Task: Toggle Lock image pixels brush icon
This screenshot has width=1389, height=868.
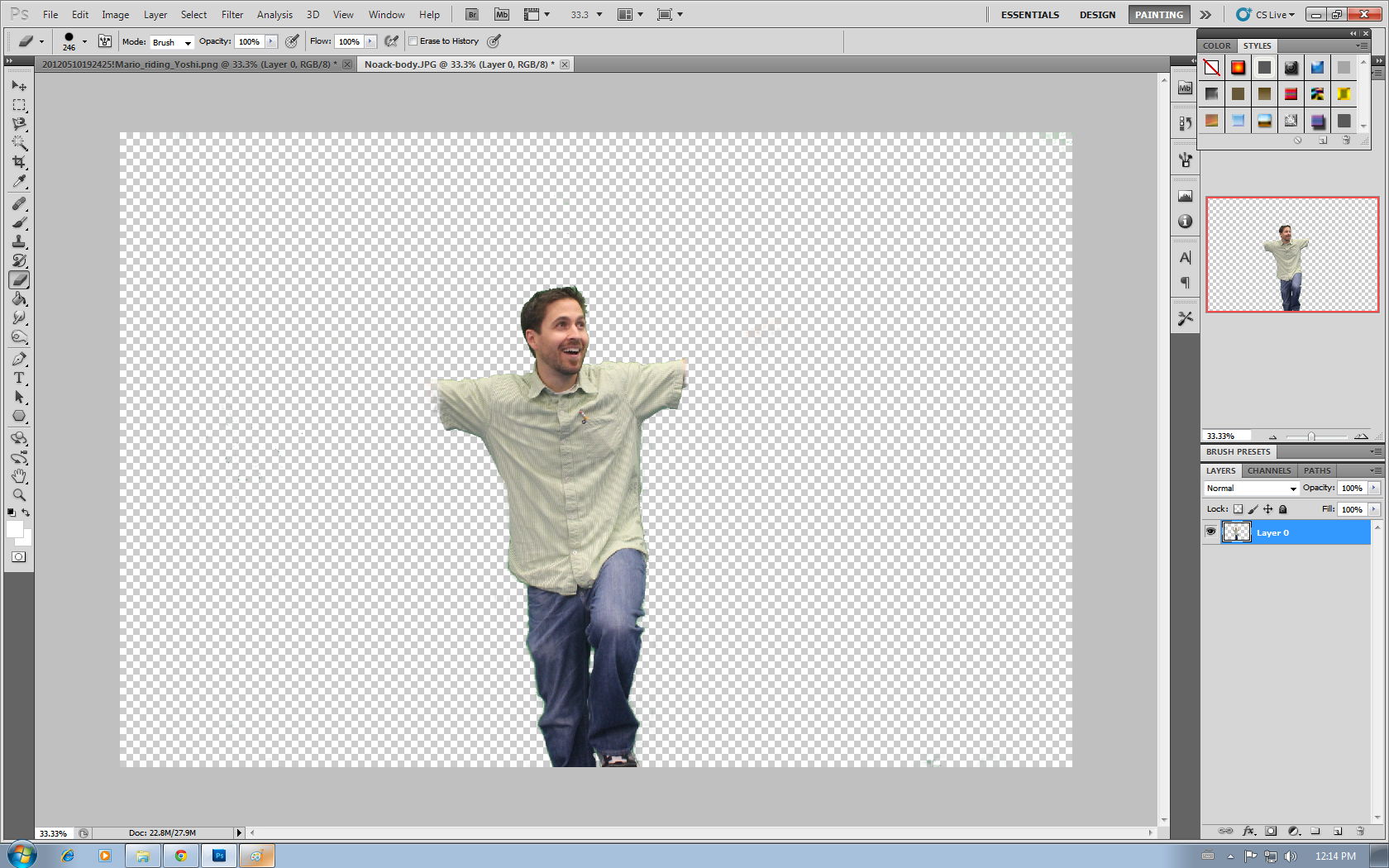Action: pyautogui.click(x=1253, y=509)
